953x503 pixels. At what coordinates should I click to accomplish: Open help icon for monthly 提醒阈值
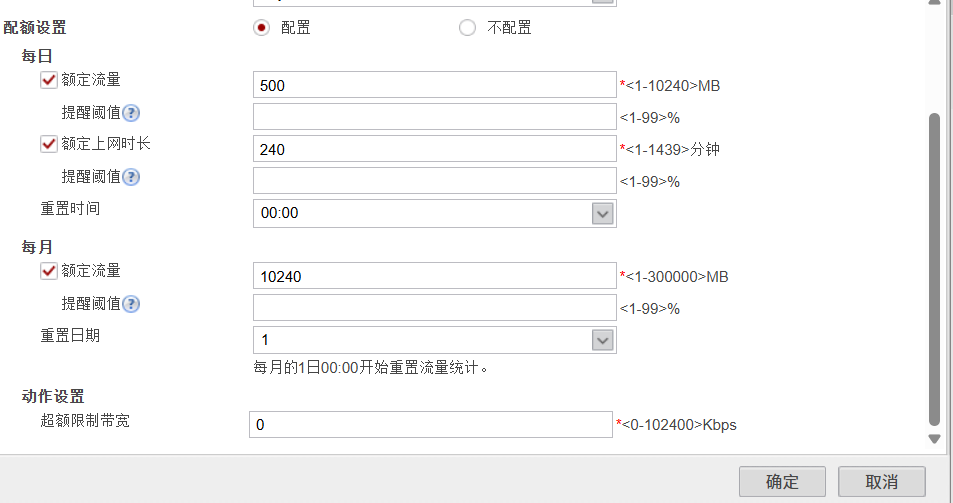pos(131,304)
